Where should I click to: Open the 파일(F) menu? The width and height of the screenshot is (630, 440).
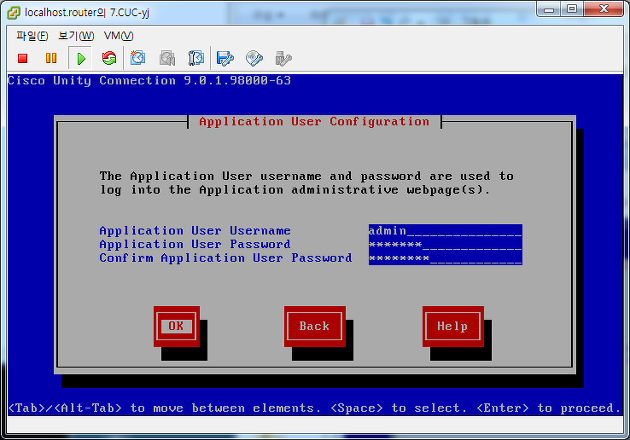tap(32, 36)
